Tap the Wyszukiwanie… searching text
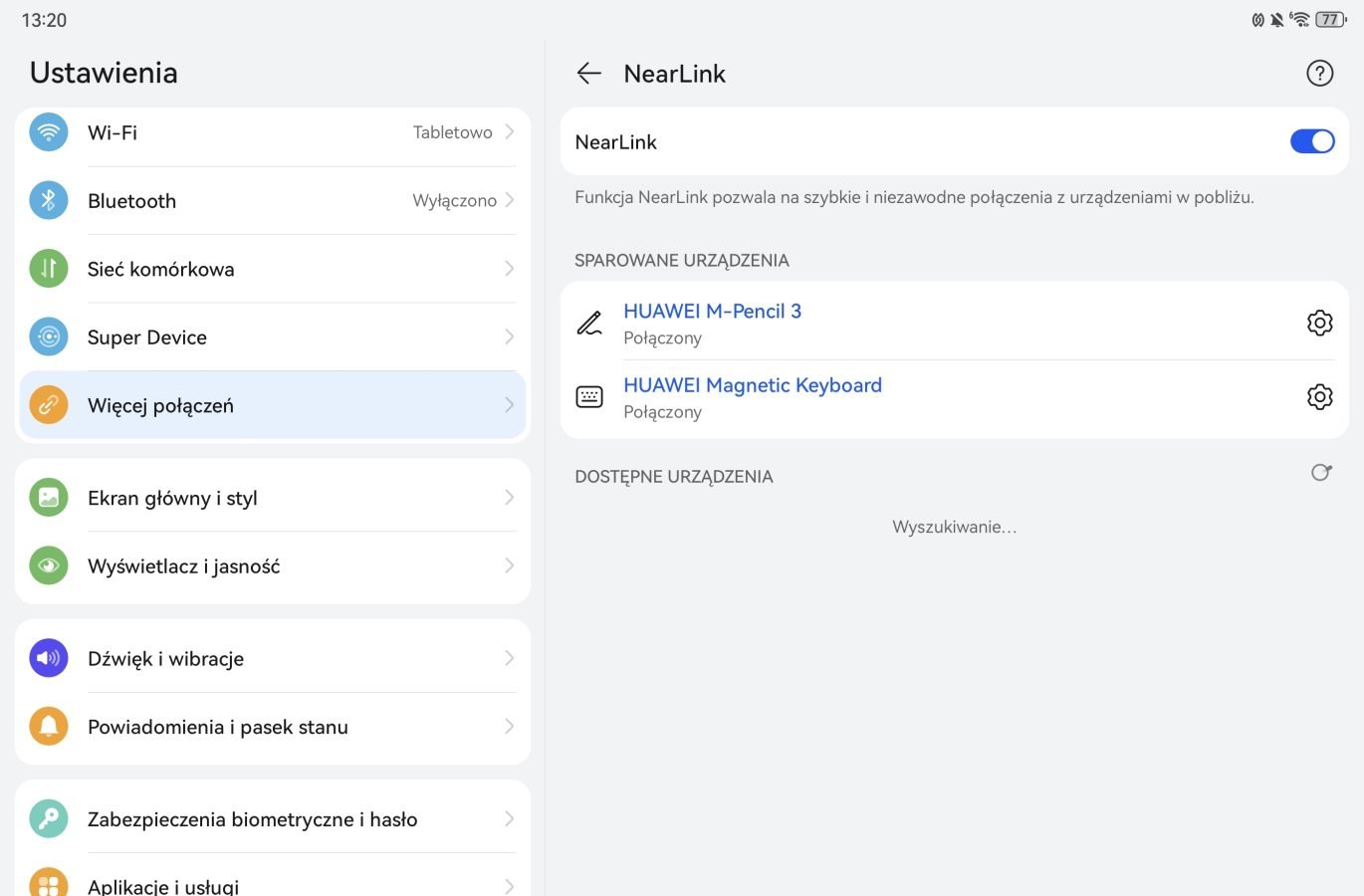 [x=955, y=527]
